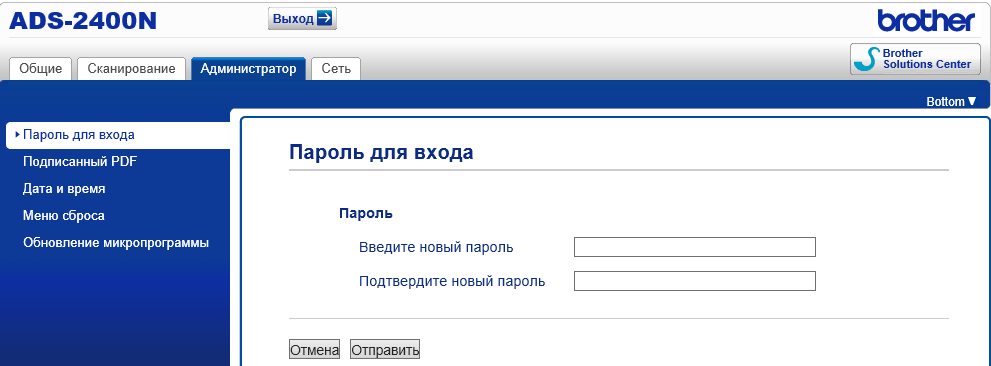
Task: Choose Обновление микропрограммы in the sidebar
Action: (116, 243)
